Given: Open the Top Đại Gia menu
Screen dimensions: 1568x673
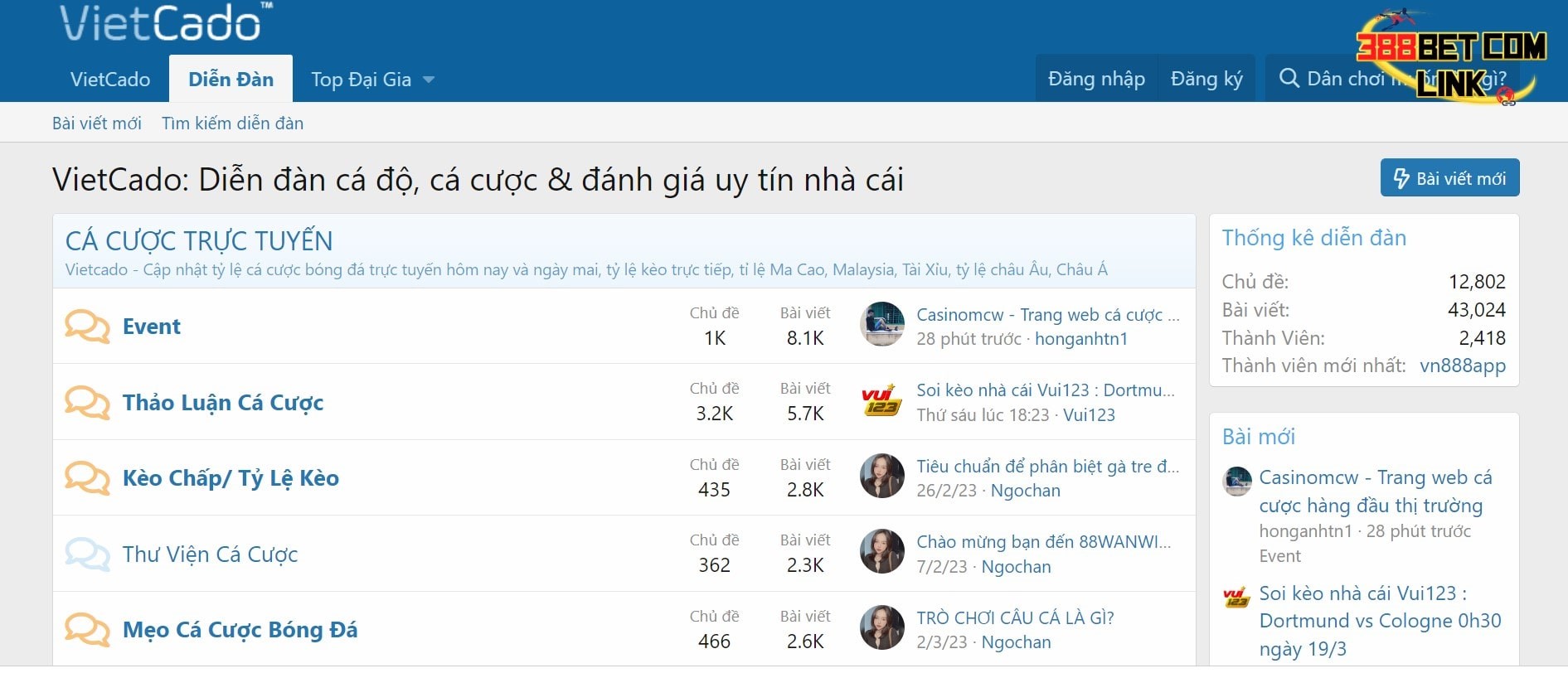Looking at the screenshot, I should (x=361, y=80).
